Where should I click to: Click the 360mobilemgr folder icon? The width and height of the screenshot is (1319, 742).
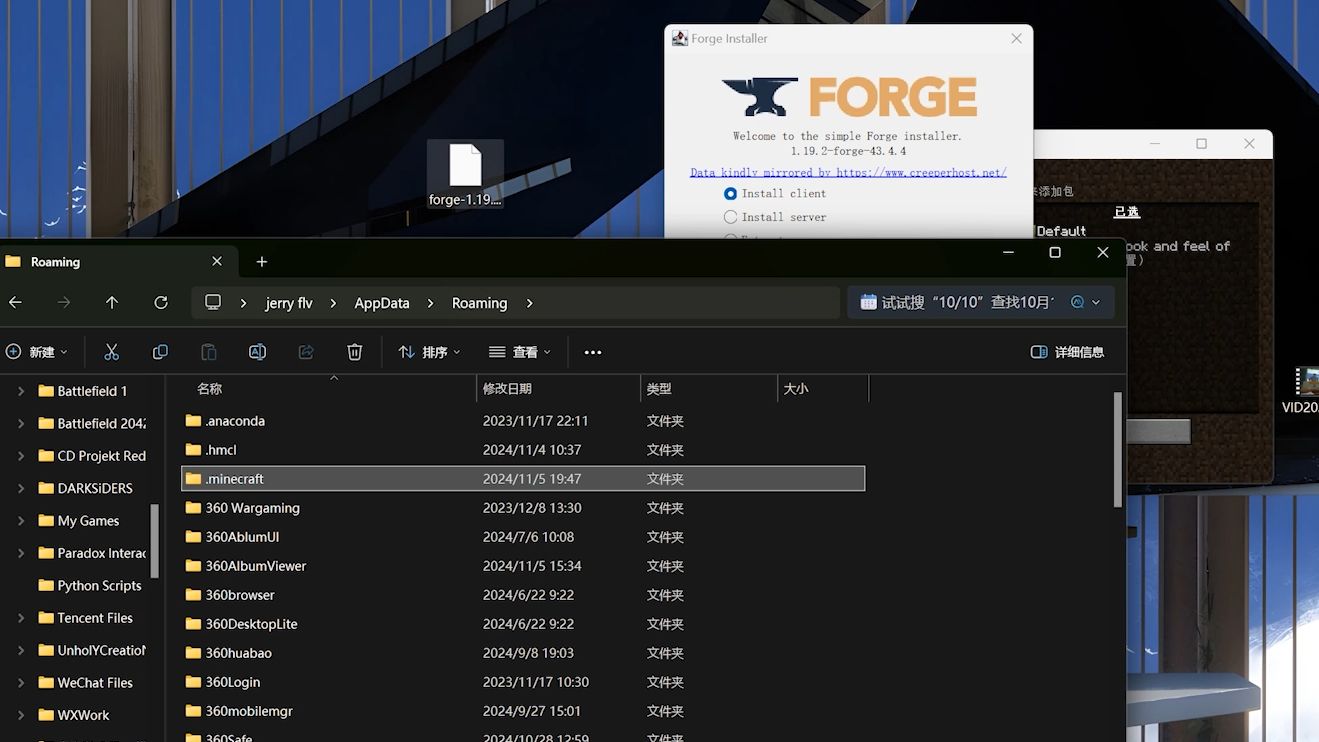coord(193,711)
